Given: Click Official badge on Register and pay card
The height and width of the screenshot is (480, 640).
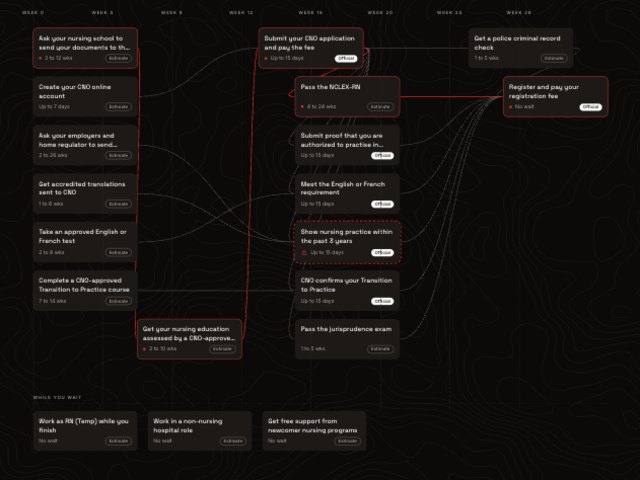Looking at the screenshot, I should (591, 107).
